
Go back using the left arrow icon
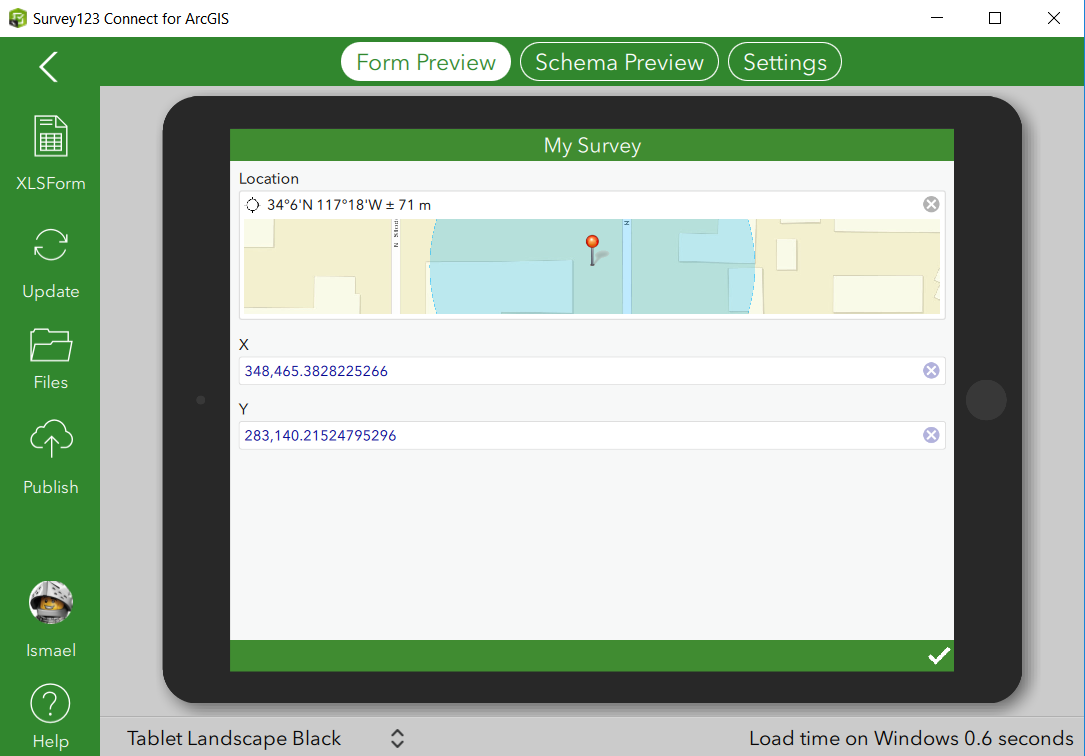(x=48, y=66)
